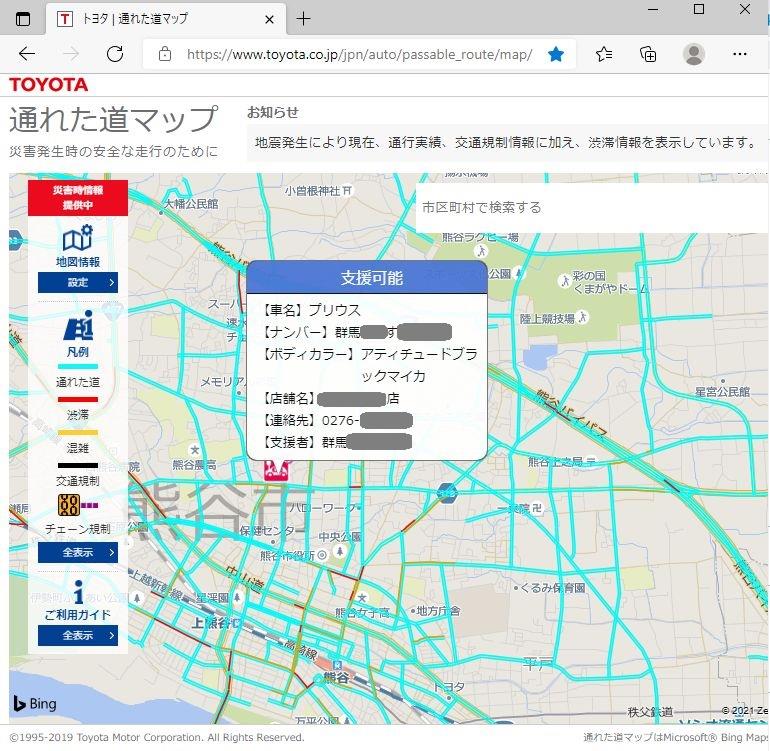The image size is (770, 751).
Task: Open the Favorites list icon
Action: (x=604, y=54)
